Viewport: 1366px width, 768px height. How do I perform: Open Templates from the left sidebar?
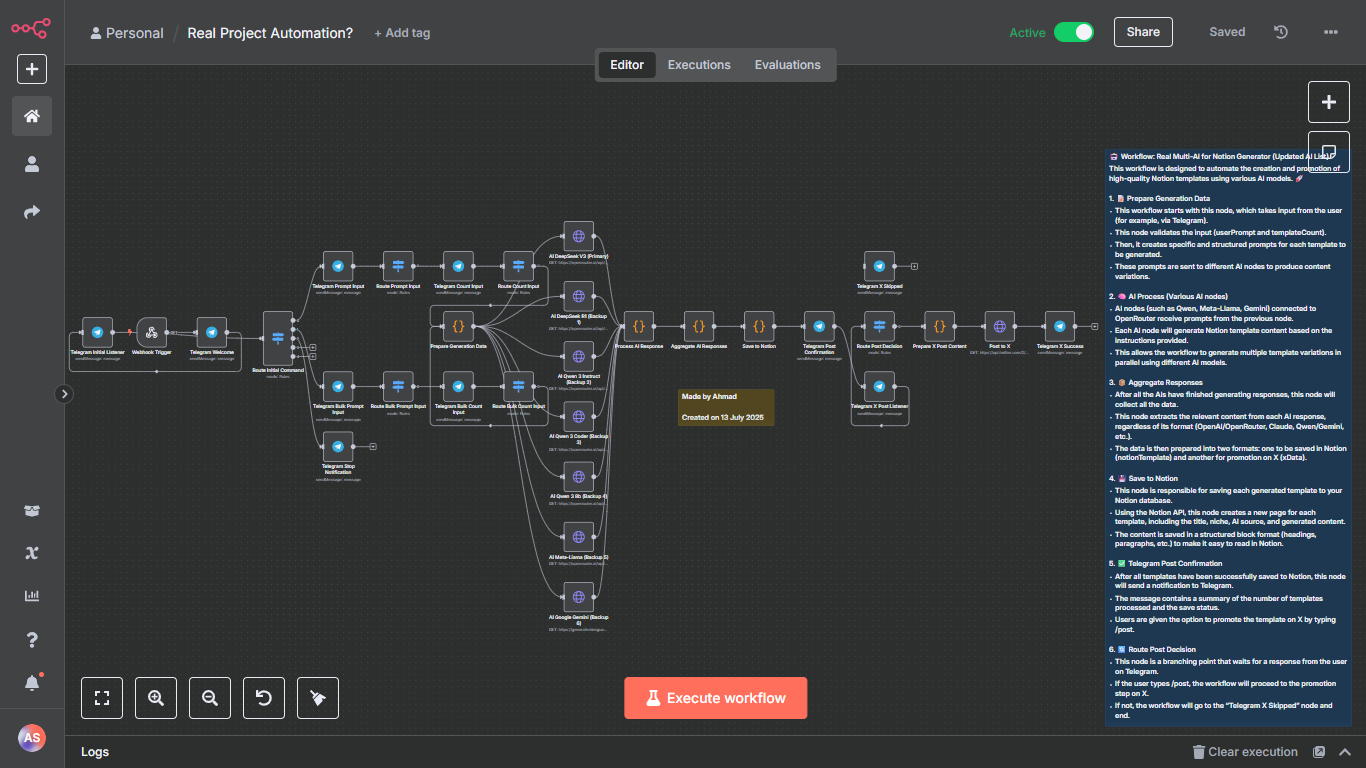32,511
